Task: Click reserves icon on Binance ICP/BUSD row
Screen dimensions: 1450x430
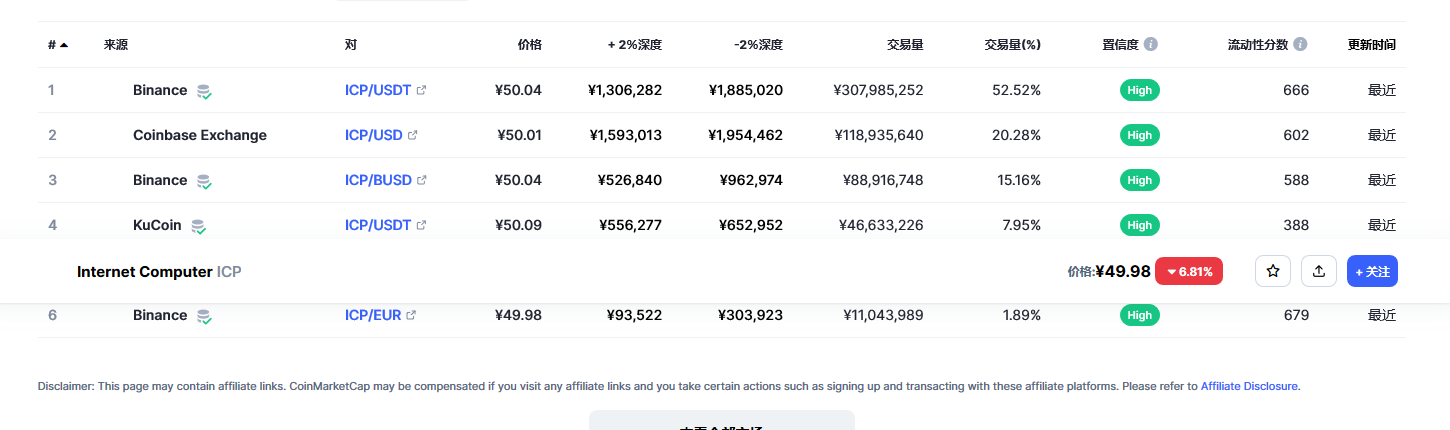Action: pos(204,181)
